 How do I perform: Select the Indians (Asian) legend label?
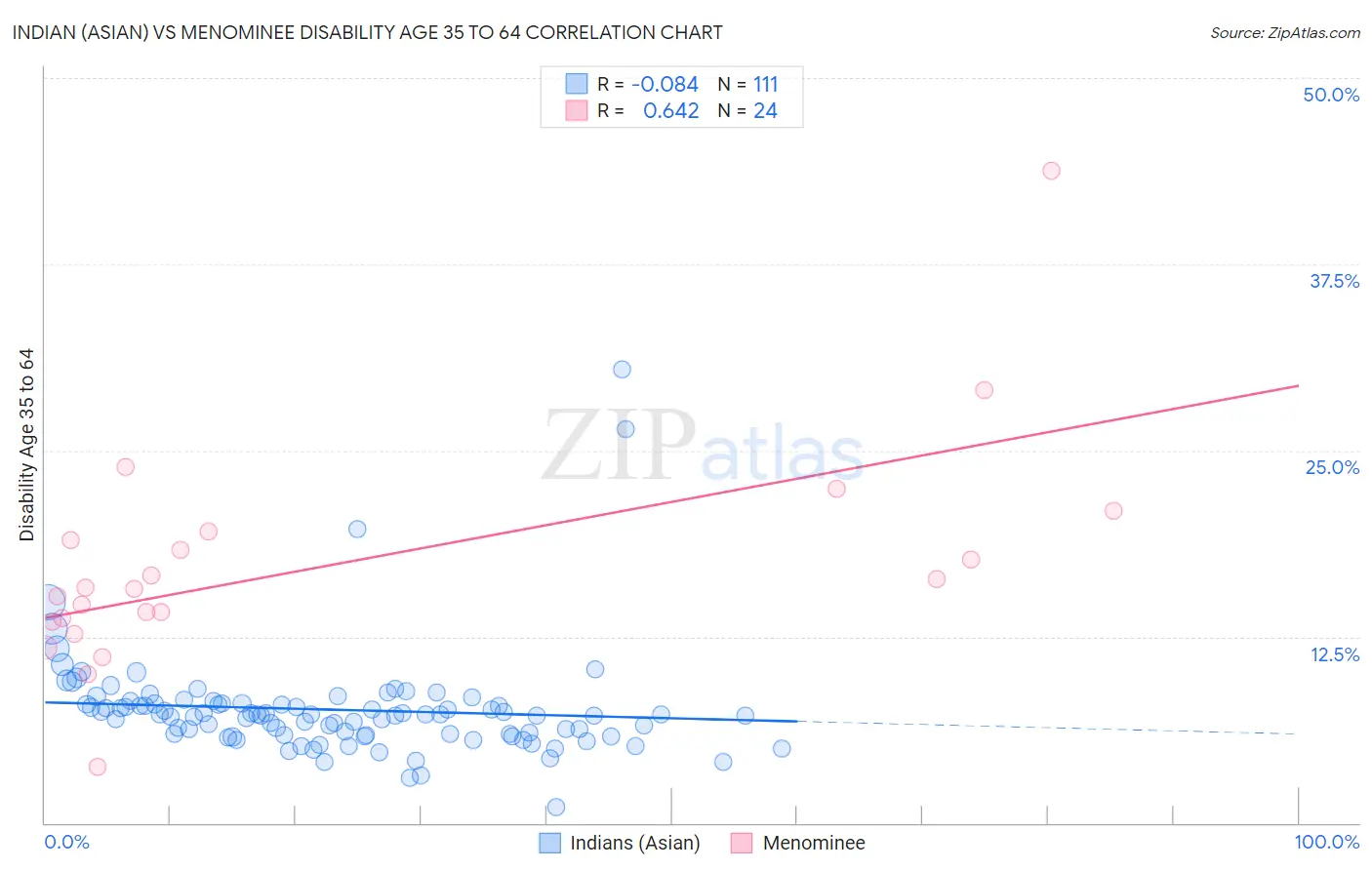coord(635,843)
